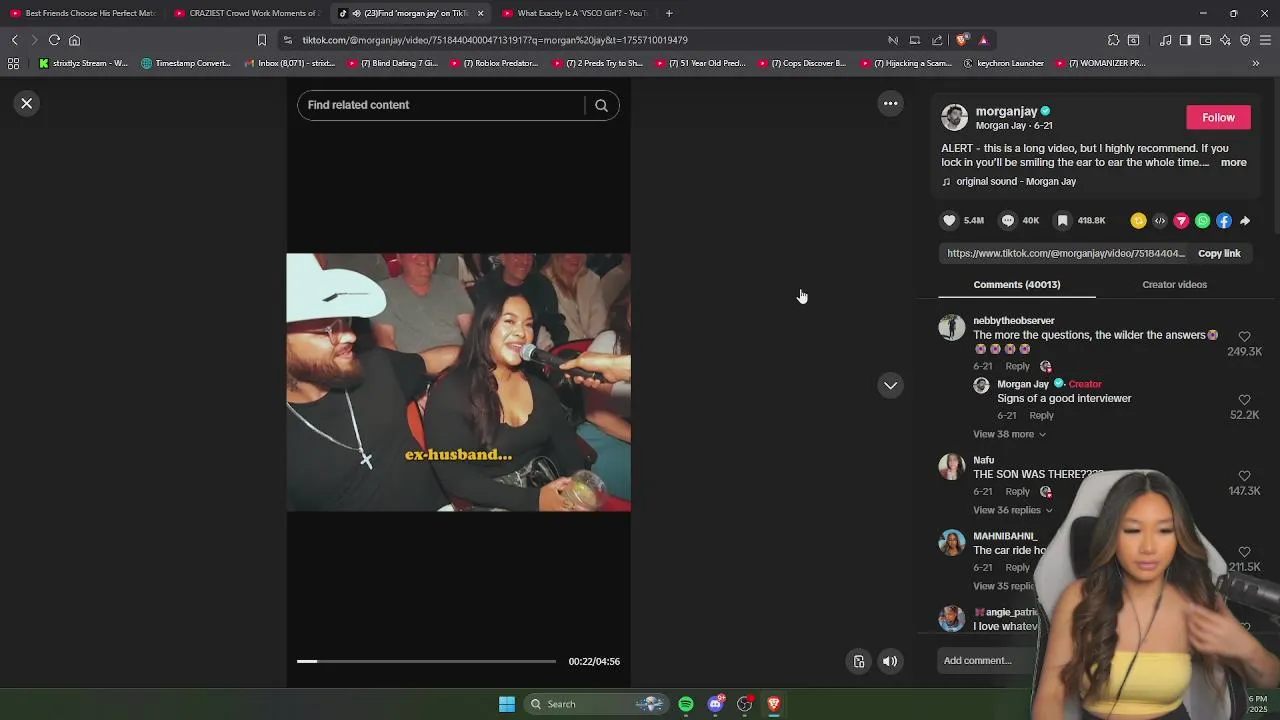Open 'keychron Launcher' bookmark
This screenshot has height=720, width=1280.
pos(1003,63)
